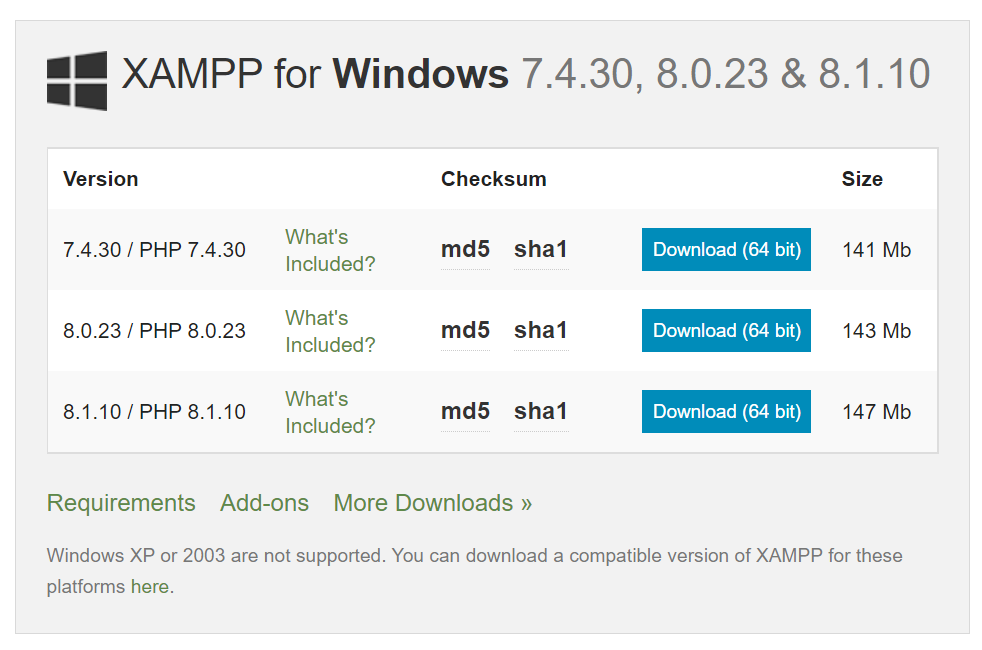Open What's Included for 8.1.10
Viewport: 982px width, 650px height.
[x=330, y=412]
